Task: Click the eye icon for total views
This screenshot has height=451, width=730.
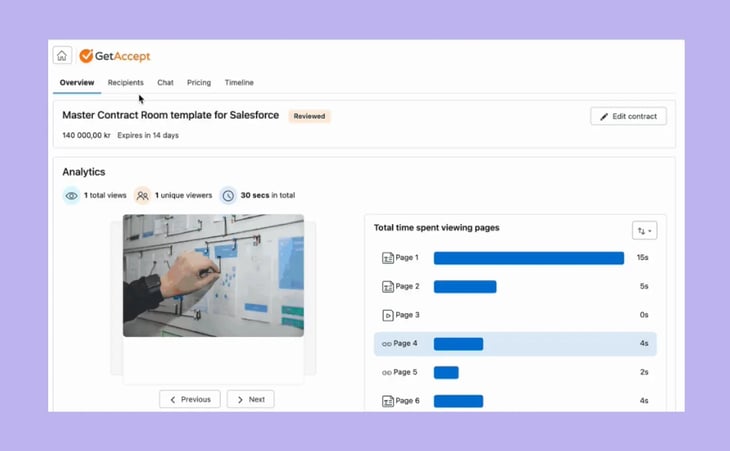Action: pyautogui.click(x=71, y=195)
